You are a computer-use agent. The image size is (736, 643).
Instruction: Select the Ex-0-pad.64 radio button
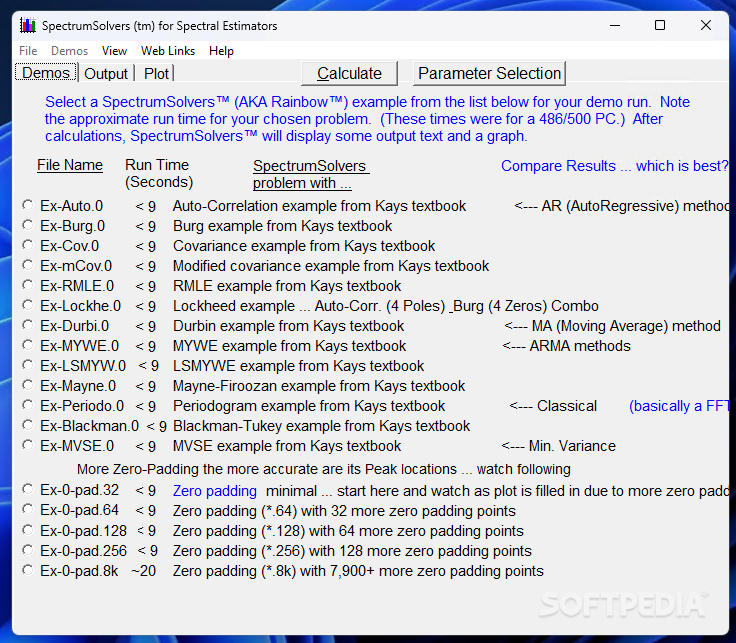(x=28, y=509)
